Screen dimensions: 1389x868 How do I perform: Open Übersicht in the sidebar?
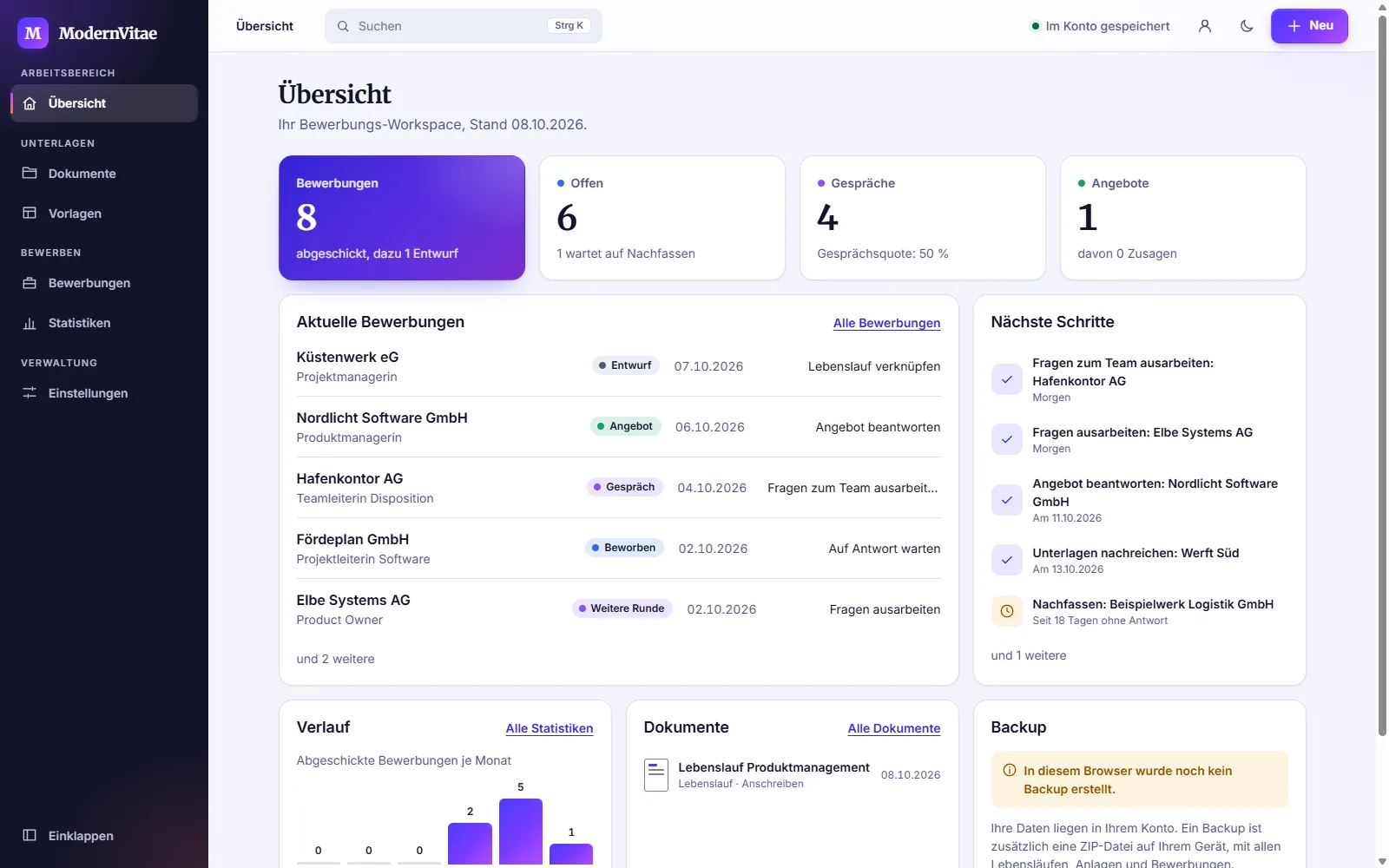tap(104, 103)
